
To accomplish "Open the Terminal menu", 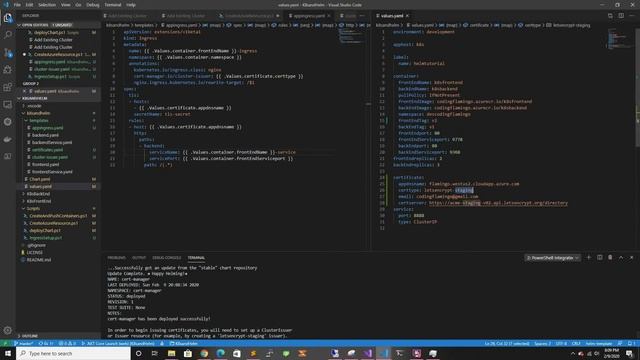I will coord(113,5).
